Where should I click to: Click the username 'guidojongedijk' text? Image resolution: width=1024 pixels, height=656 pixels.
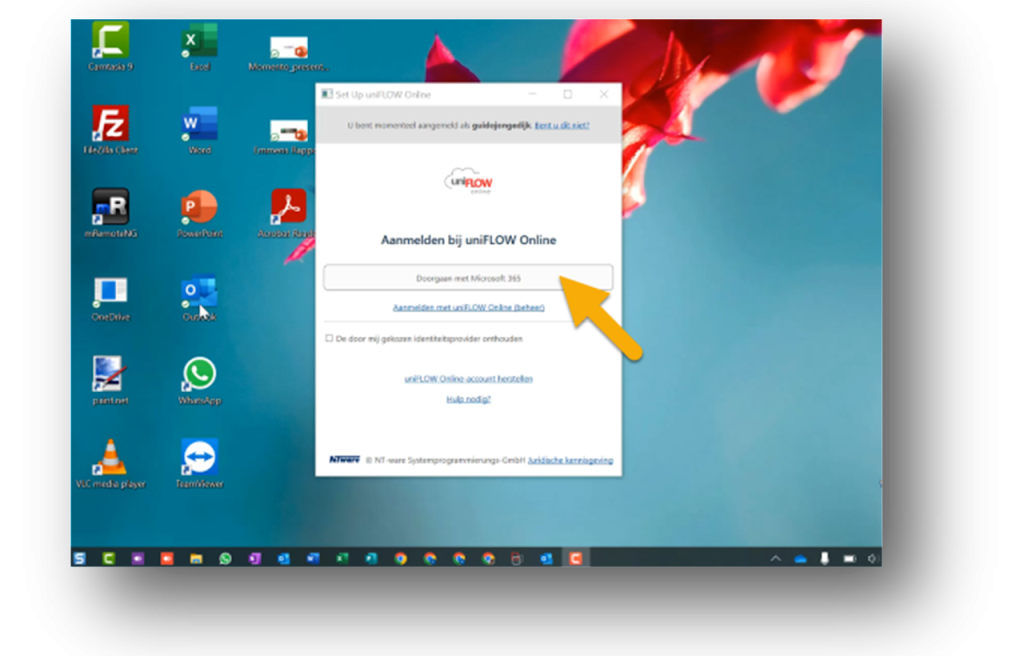tap(501, 125)
